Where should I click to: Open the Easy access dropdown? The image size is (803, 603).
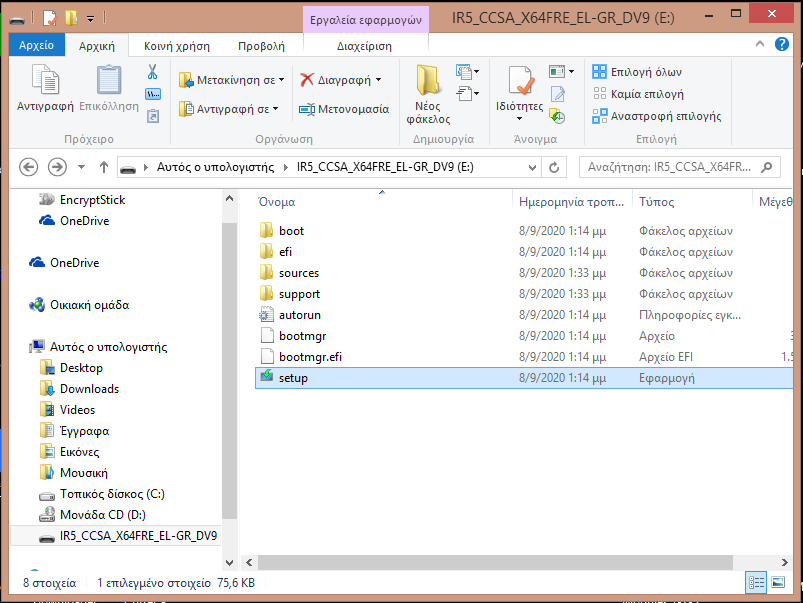point(468,94)
